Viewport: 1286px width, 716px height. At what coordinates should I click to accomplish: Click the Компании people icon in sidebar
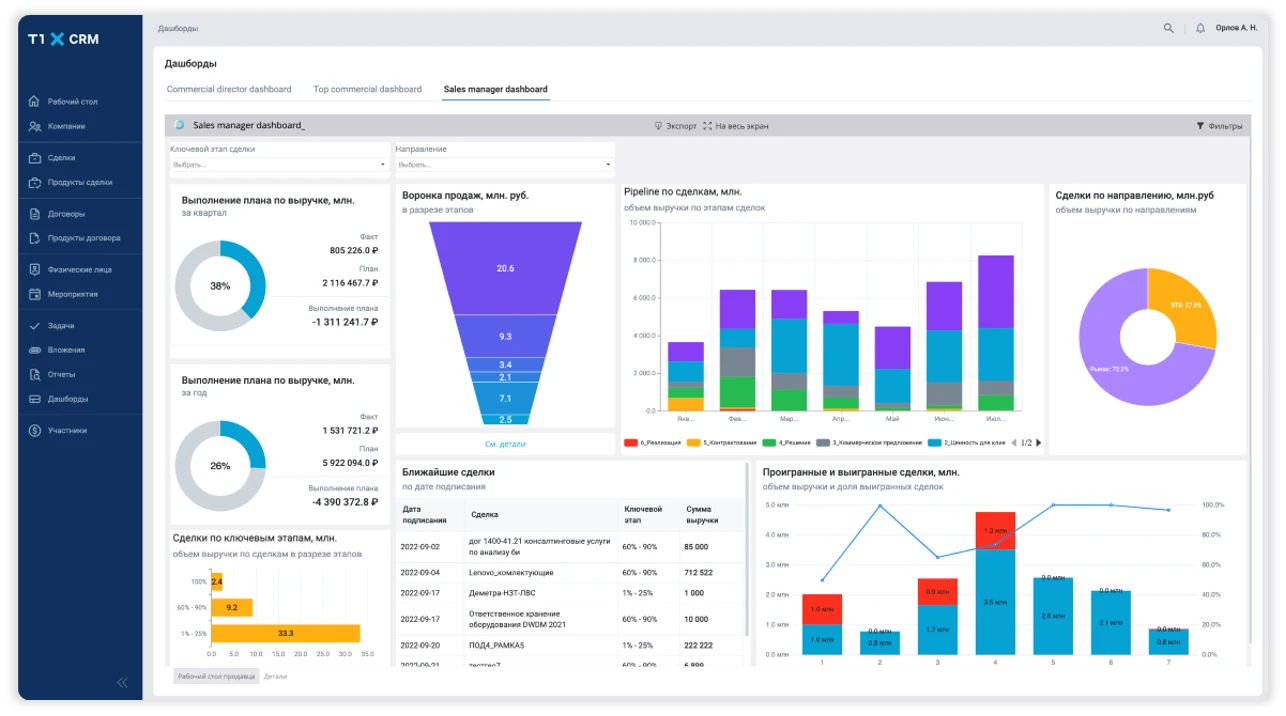pos(35,127)
